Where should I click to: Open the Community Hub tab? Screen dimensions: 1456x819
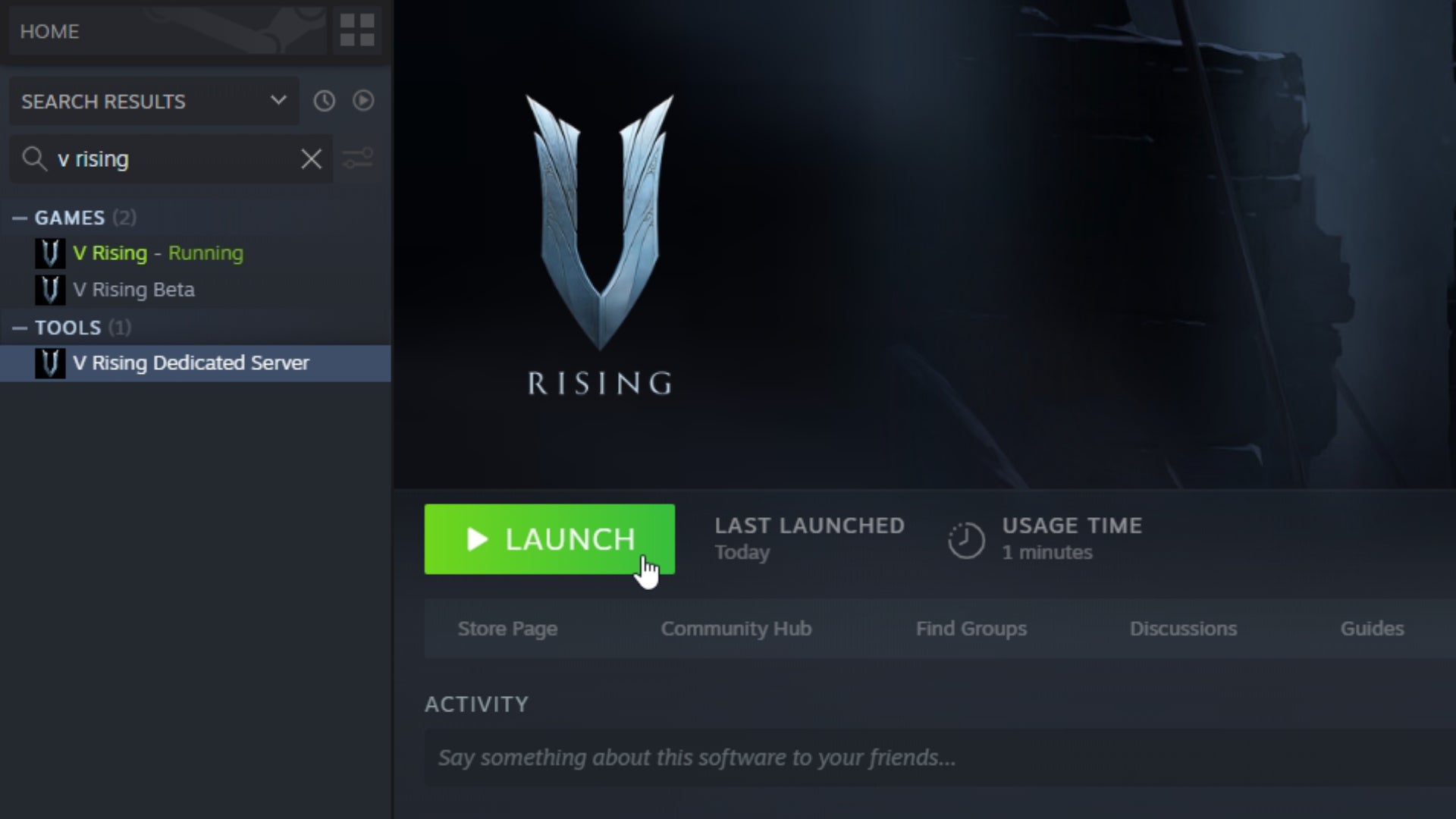[736, 629]
